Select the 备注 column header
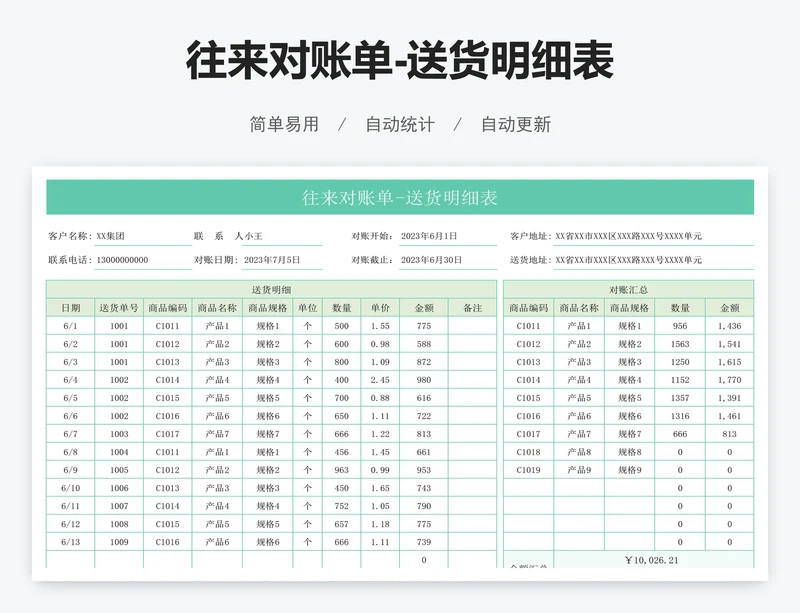This screenshot has width=800, height=613. (472, 308)
